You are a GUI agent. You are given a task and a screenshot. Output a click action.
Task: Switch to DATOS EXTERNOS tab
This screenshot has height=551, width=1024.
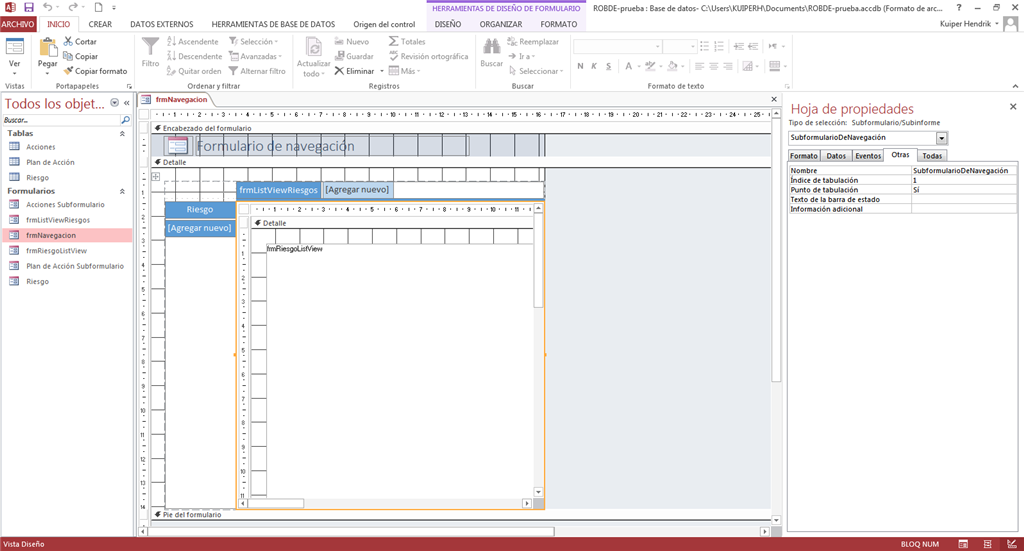pyautogui.click(x=161, y=24)
